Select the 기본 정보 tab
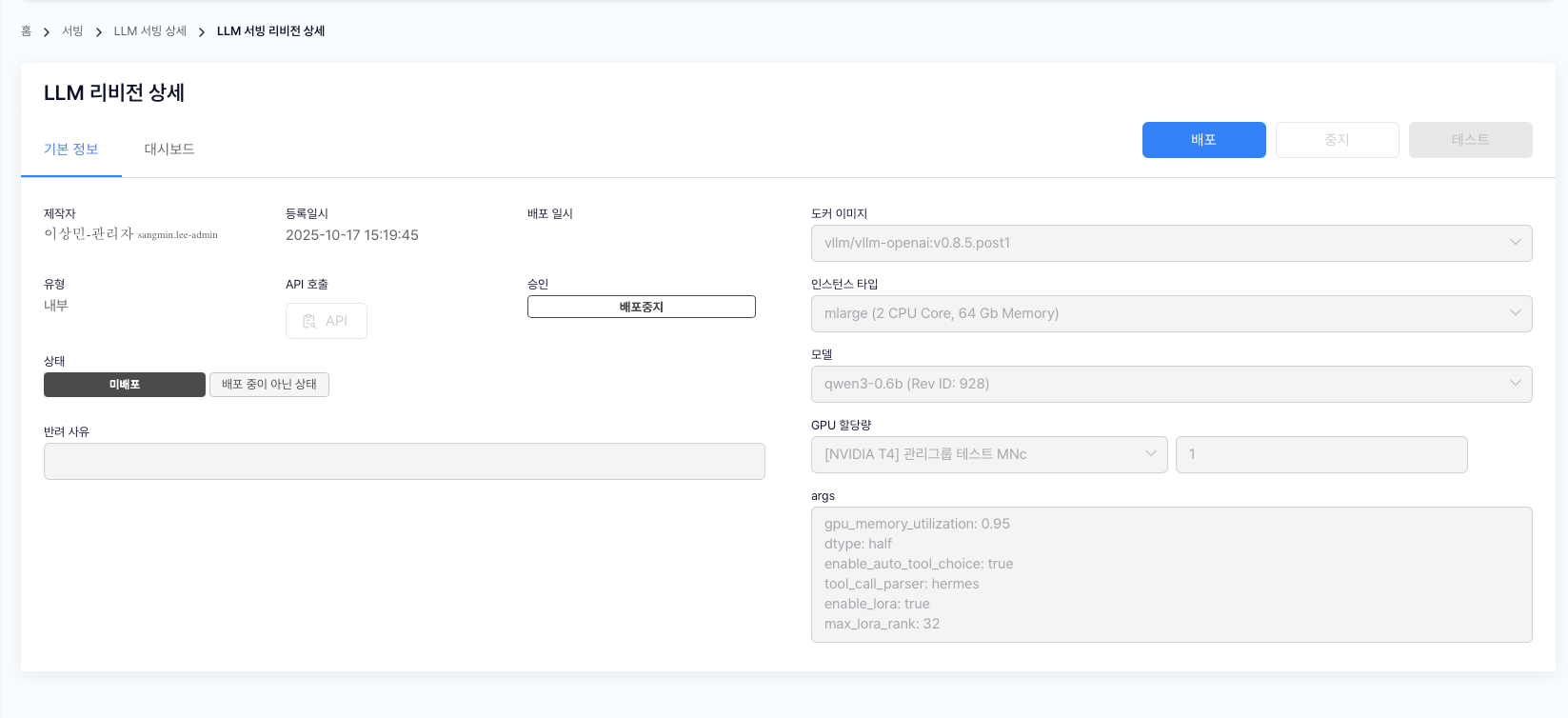Viewport: 1568px width, 718px height. [x=71, y=150]
